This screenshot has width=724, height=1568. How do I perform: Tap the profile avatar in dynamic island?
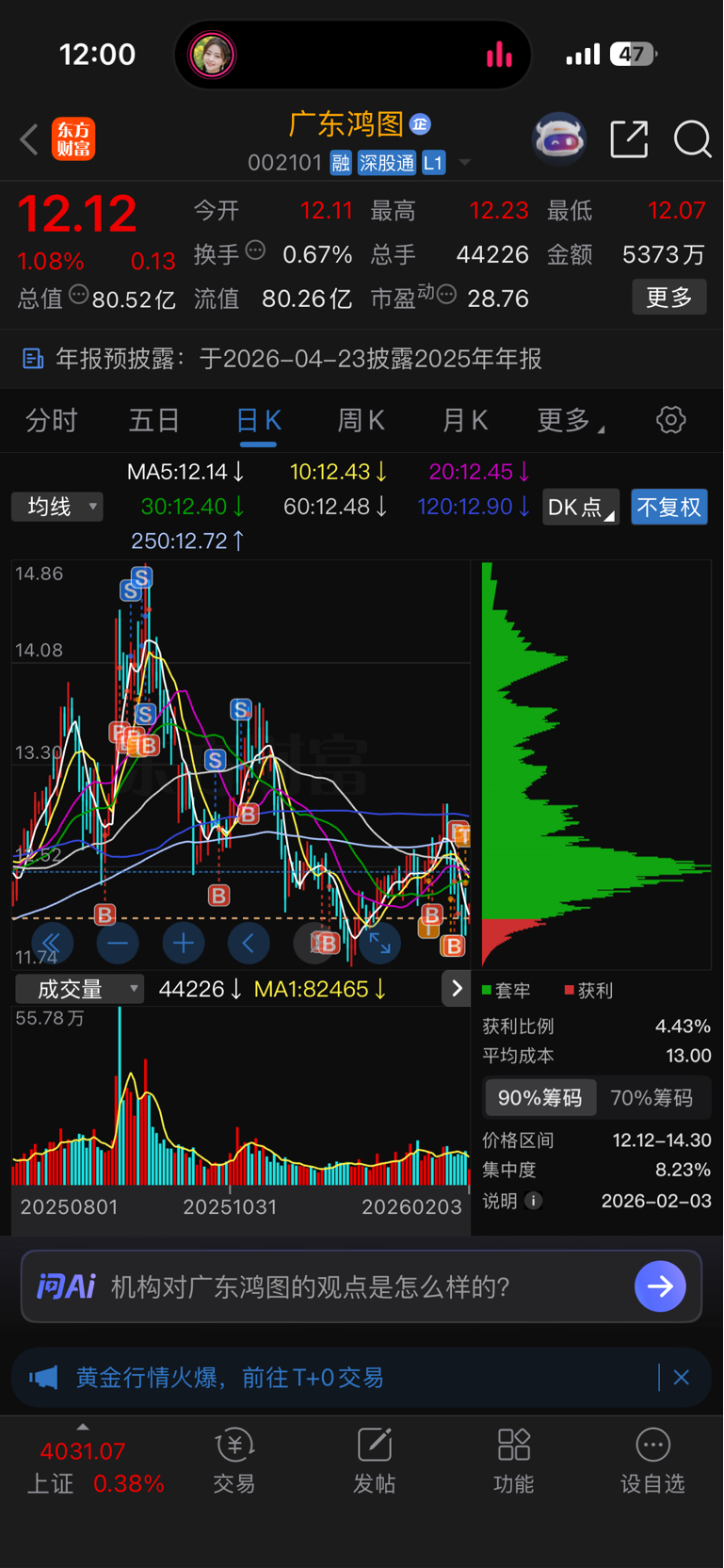tap(212, 55)
